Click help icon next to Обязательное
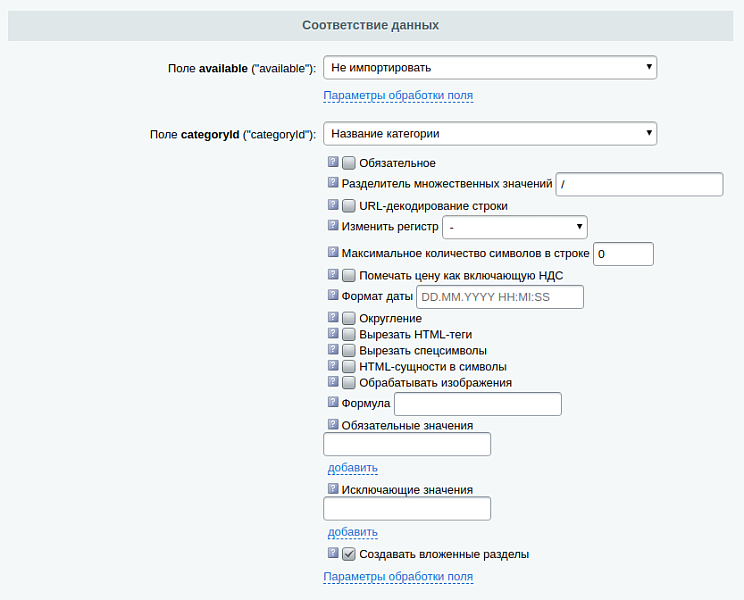744x600 pixels. [333, 162]
